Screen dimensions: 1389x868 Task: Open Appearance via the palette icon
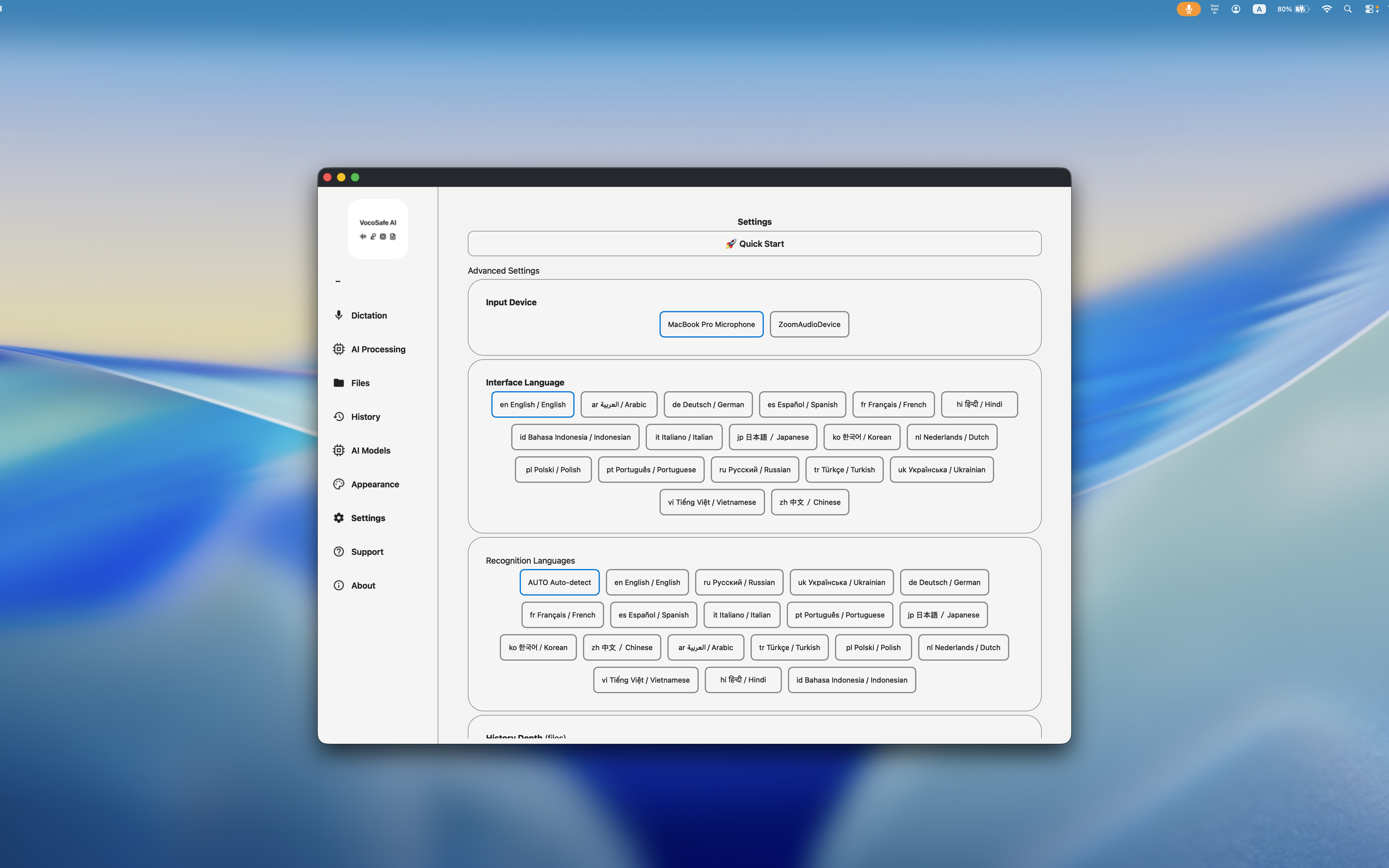(339, 484)
